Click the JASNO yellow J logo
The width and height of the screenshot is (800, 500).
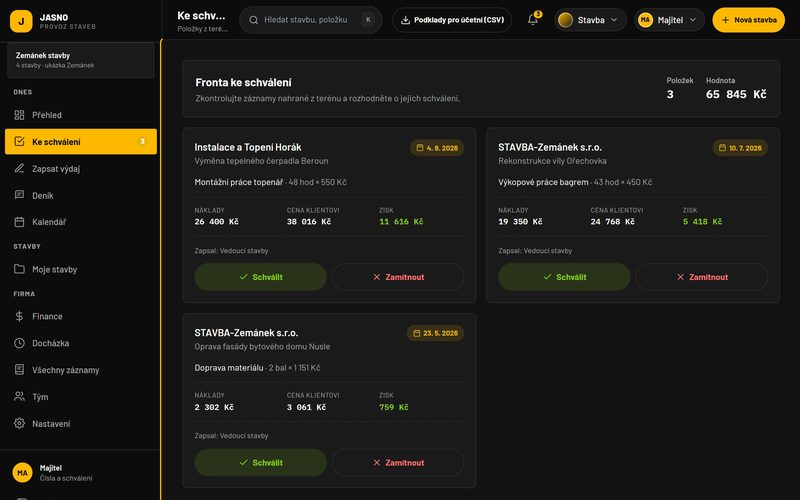pyautogui.click(x=21, y=21)
